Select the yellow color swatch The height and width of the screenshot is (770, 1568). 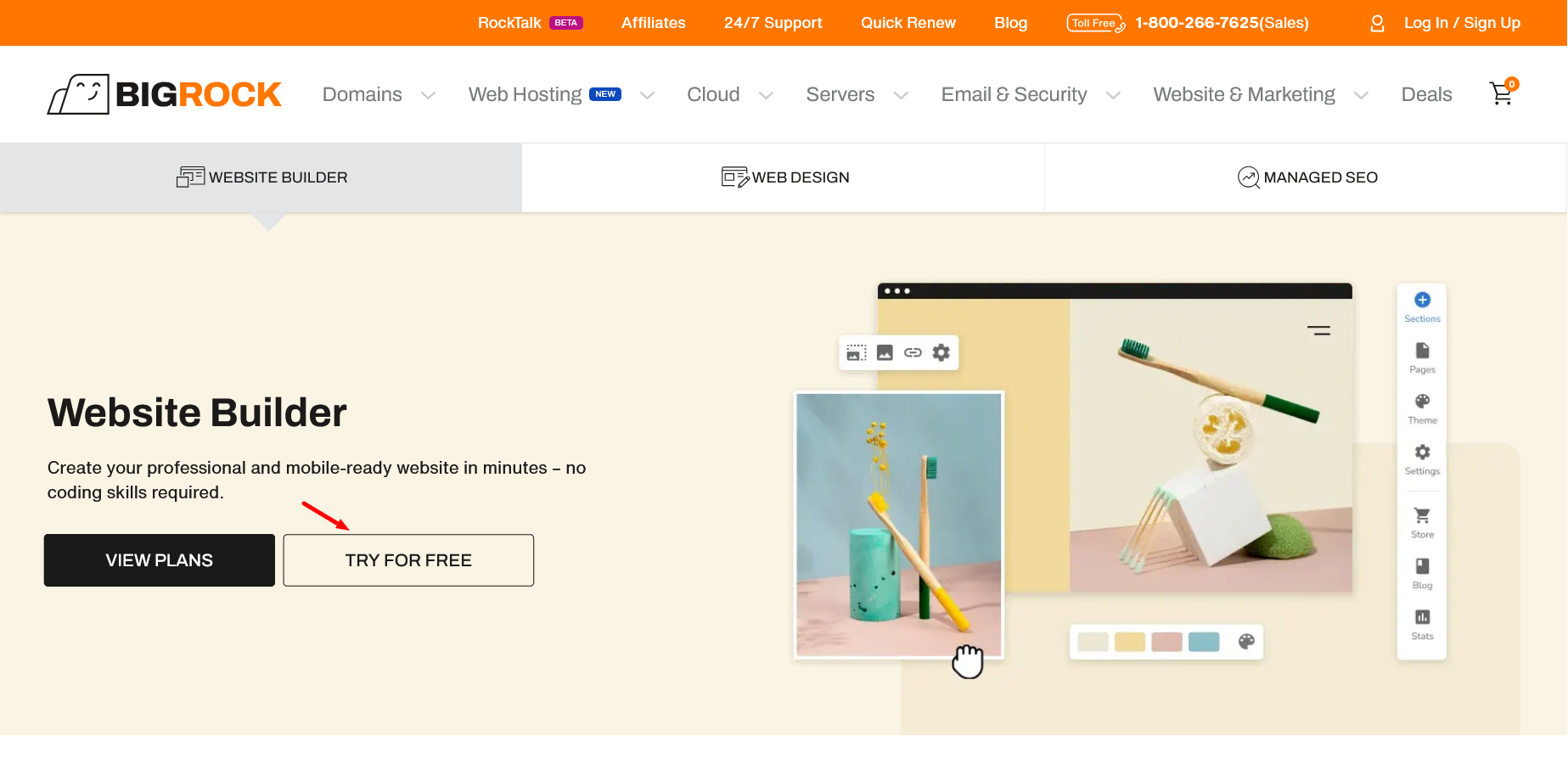(x=1130, y=642)
